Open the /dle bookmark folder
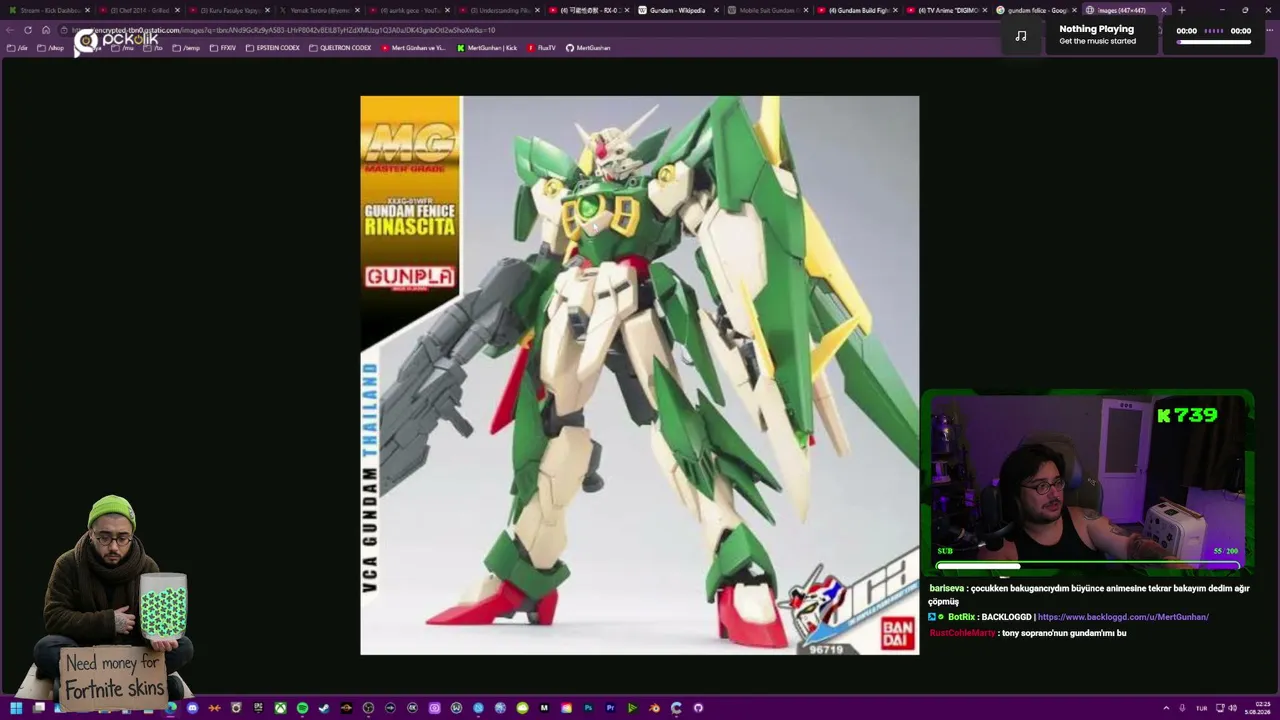Viewport: 1280px width, 720px height. tap(17, 48)
